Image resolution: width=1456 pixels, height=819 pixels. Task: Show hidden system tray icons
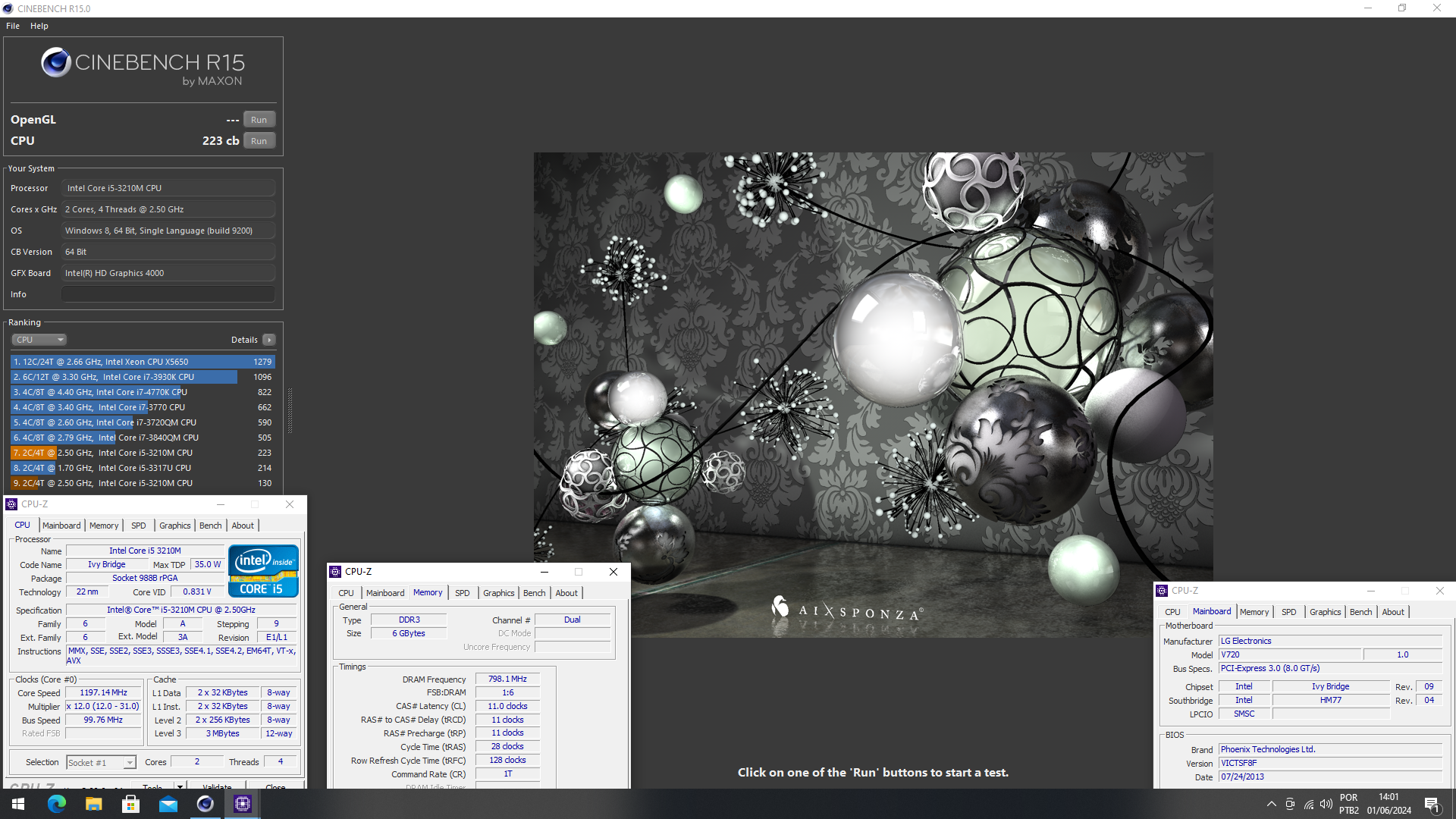[x=1271, y=804]
